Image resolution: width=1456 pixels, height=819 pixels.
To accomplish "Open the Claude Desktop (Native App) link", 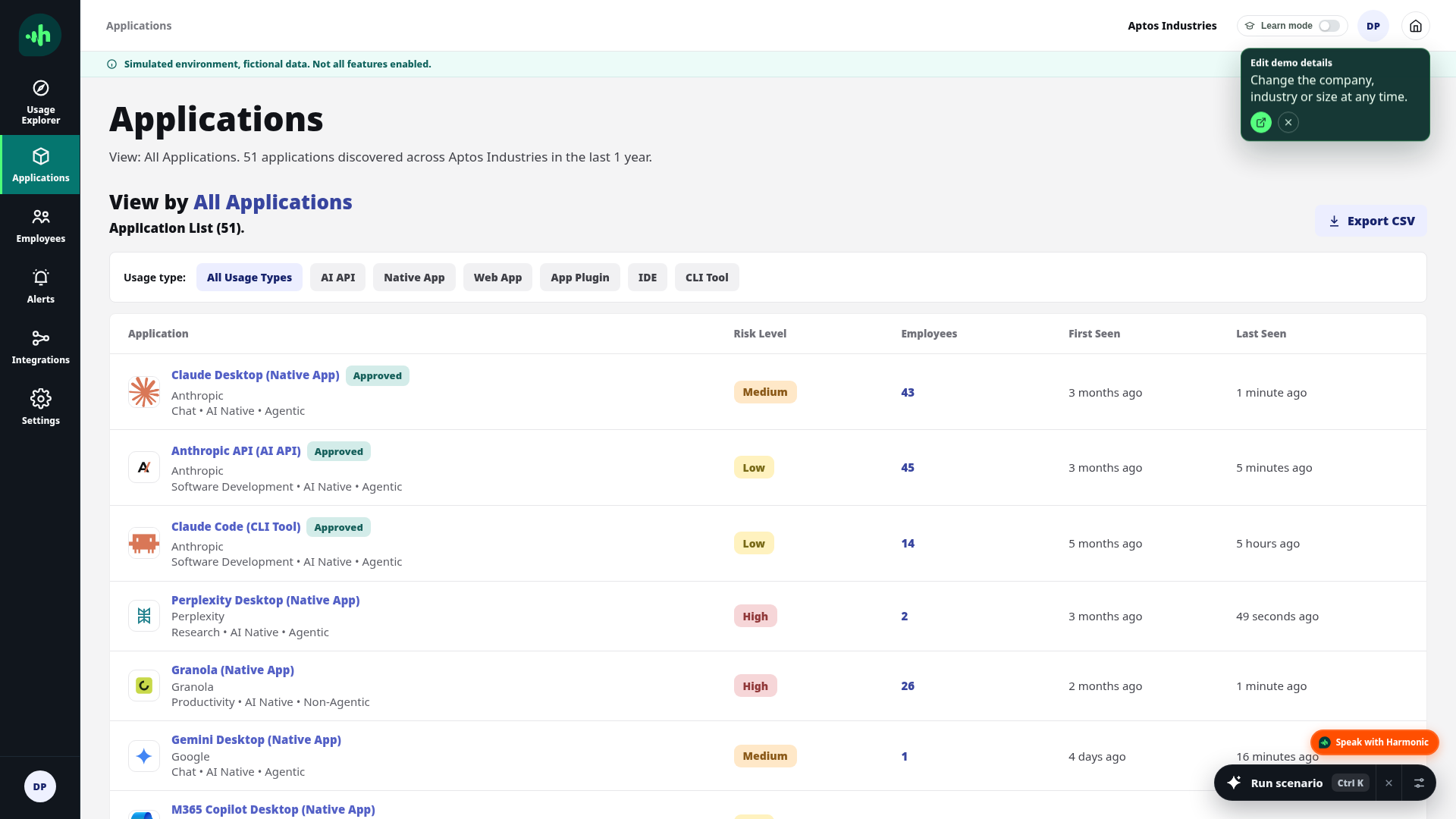I will coord(256,375).
